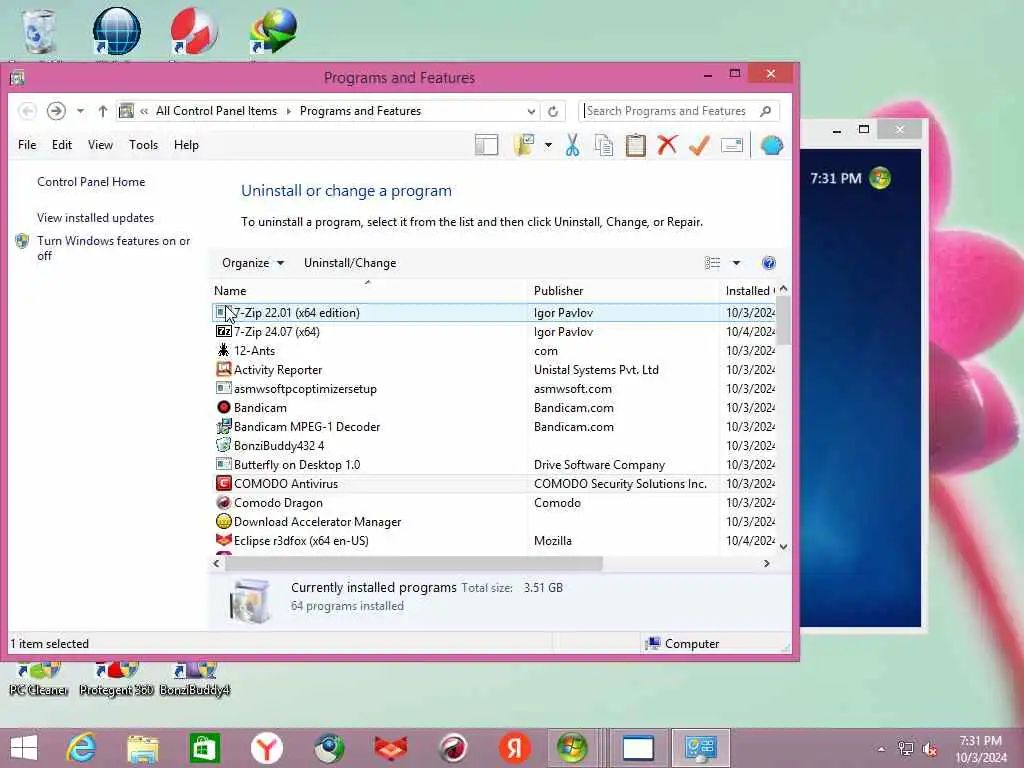Click the Uninstall/Change button

pos(350,263)
